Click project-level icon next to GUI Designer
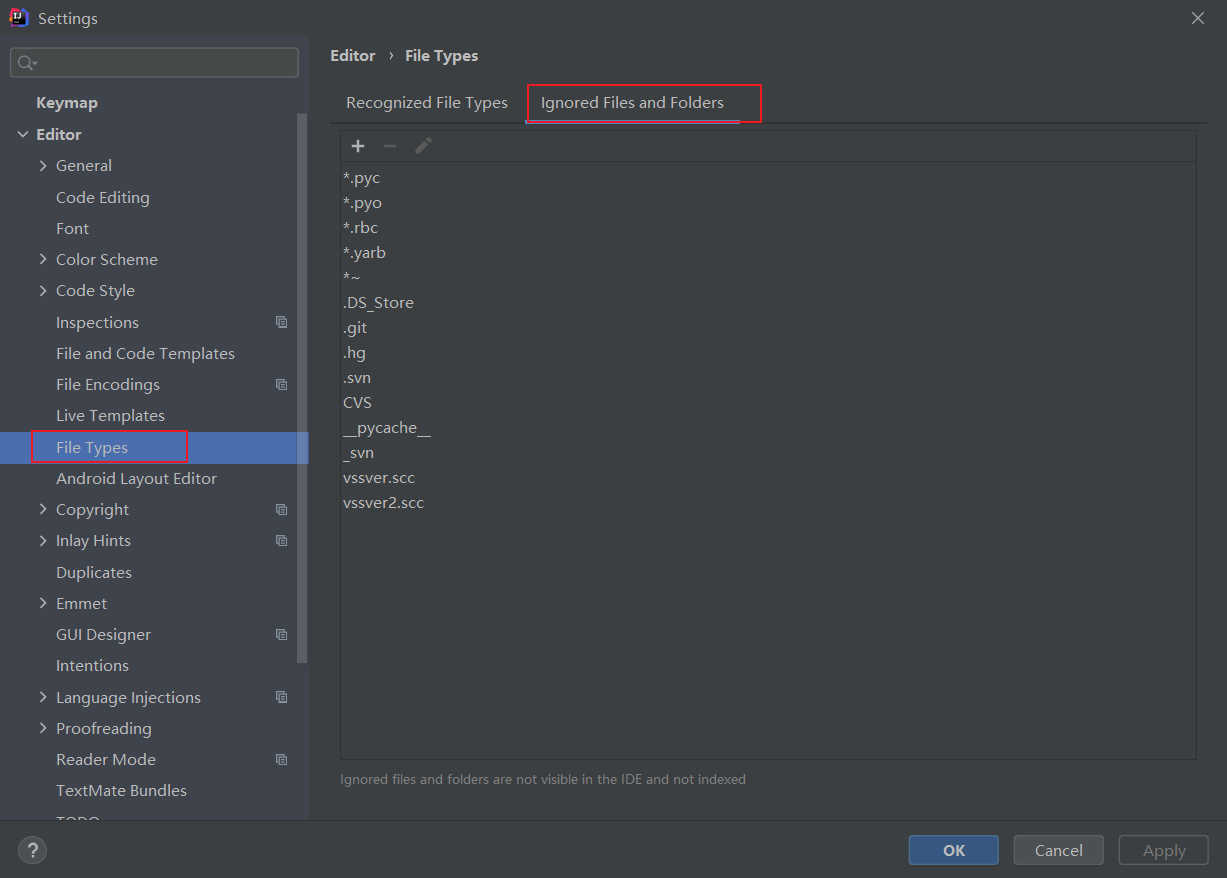The width and height of the screenshot is (1227, 878). click(x=282, y=634)
